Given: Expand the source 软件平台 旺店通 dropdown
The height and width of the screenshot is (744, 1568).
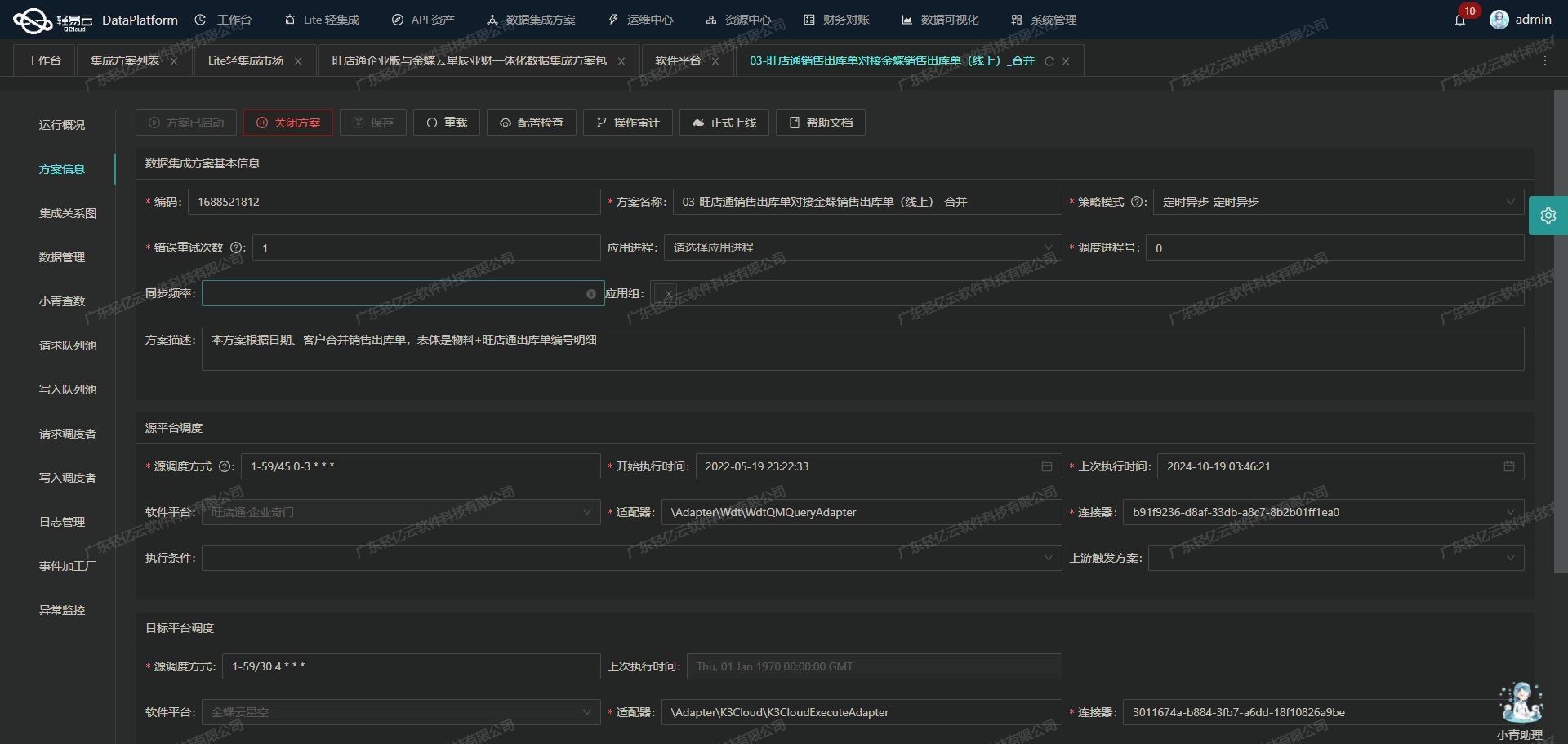Looking at the screenshot, I should [x=401, y=512].
